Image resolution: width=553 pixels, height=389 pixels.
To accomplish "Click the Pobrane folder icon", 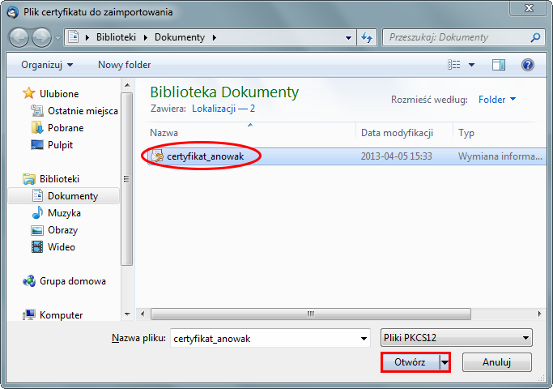I will [x=37, y=128].
